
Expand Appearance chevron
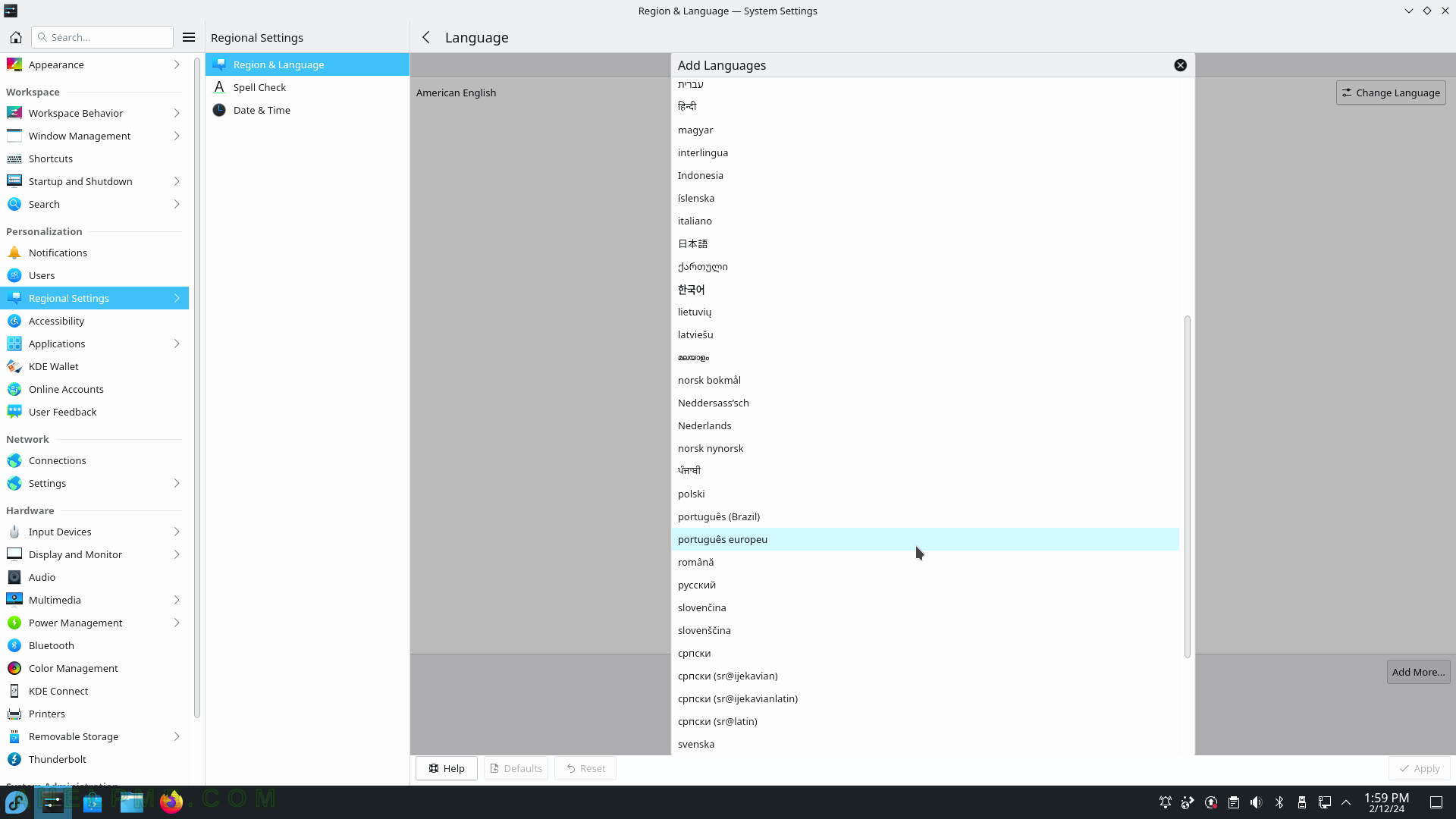[x=177, y=64]
